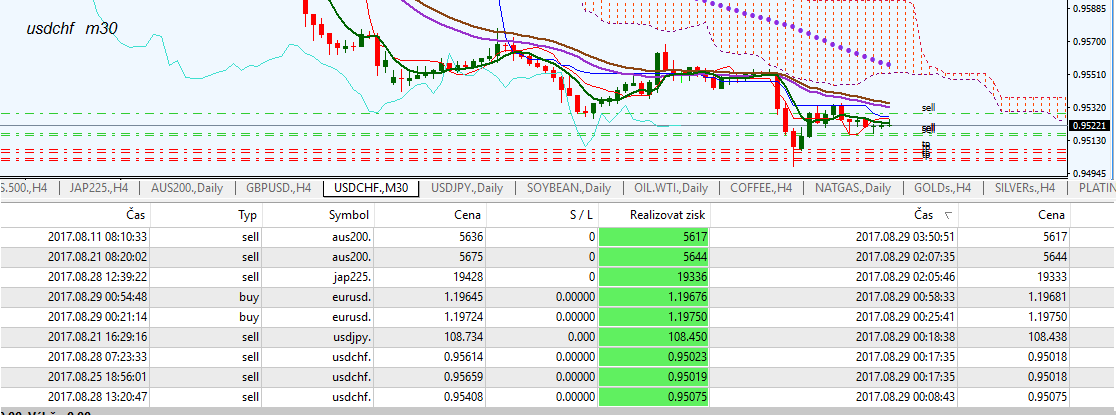The image size is (1116, 415).
Task: Sort the table by Symbol column
Action: (x=349, y=215)
